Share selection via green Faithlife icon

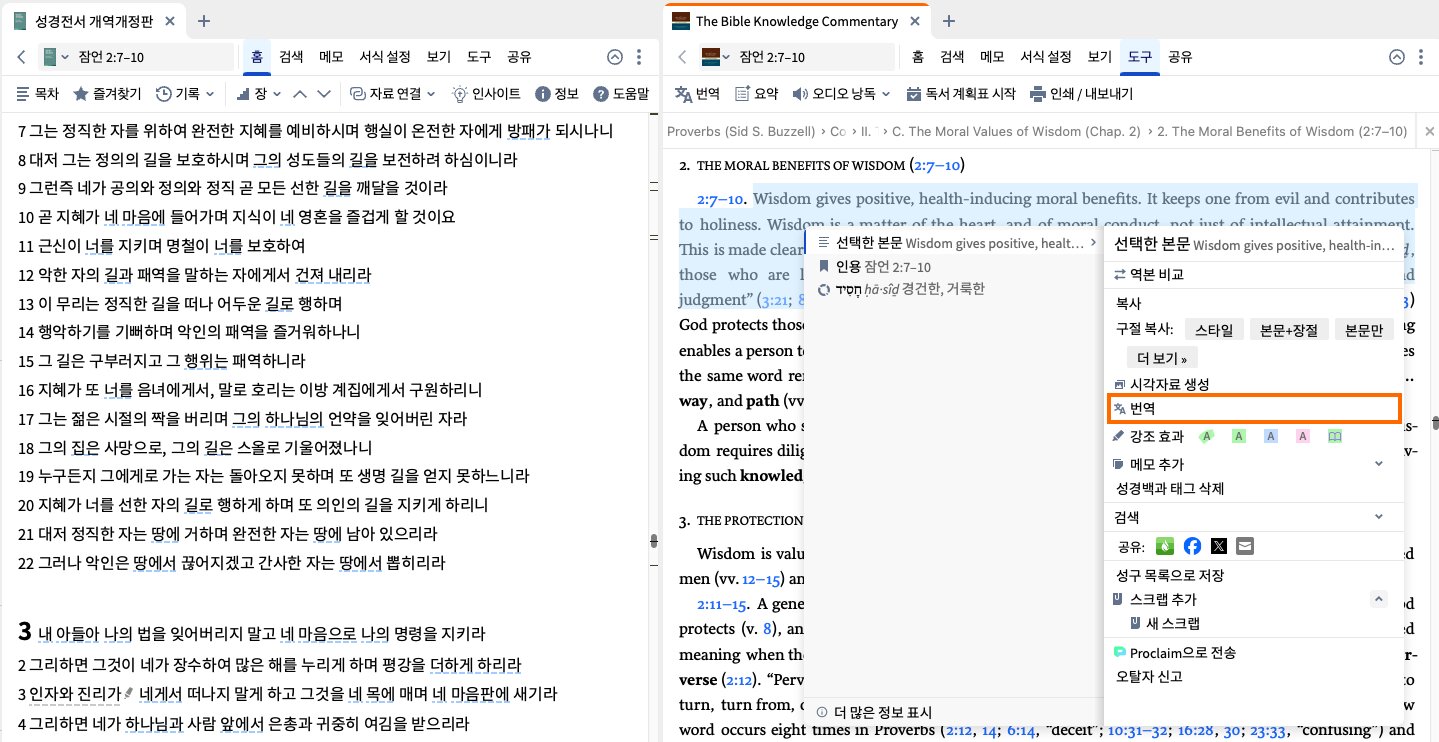(x=1165, y=546)
